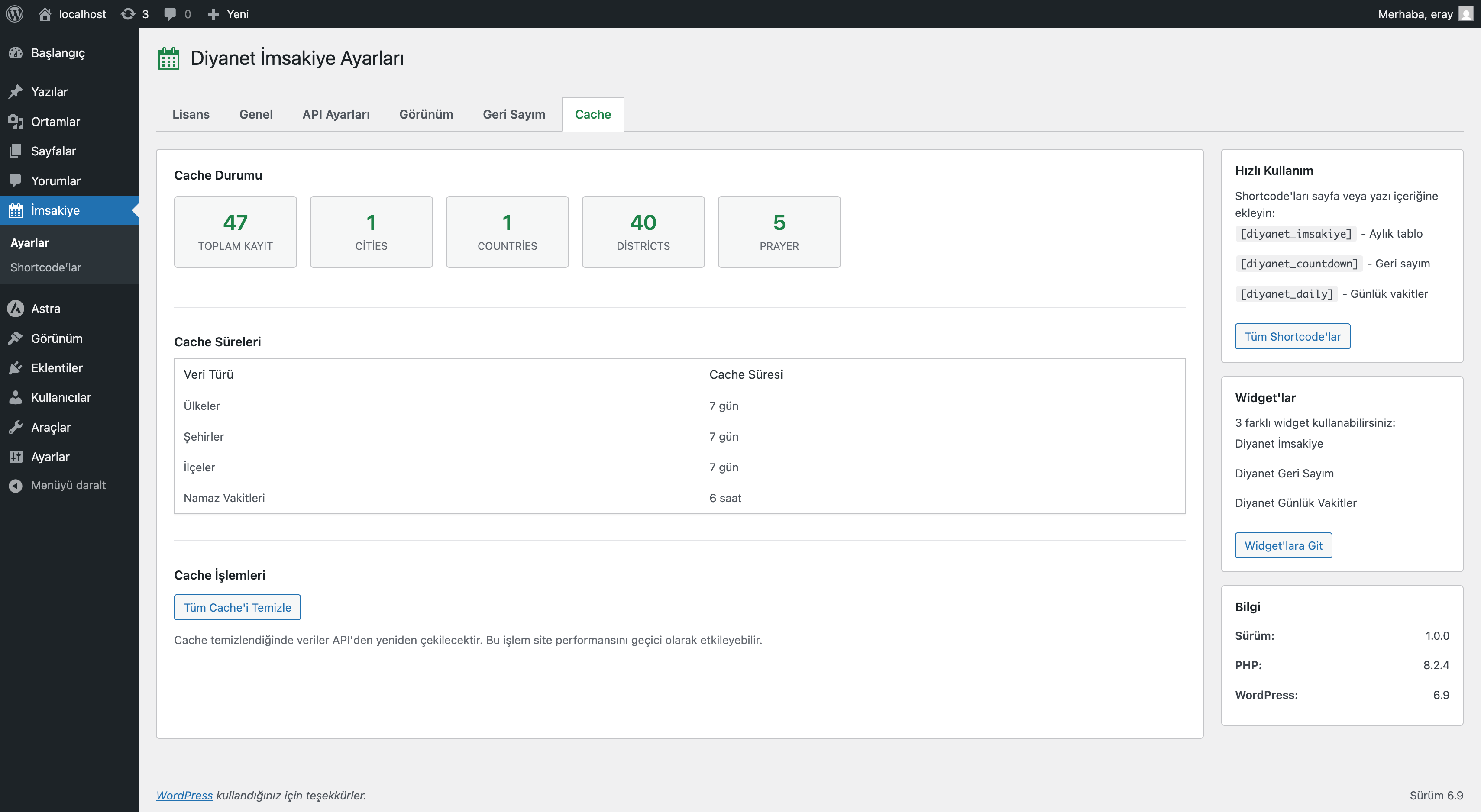
Task: Click the Görünüm paintbrush icon
Action: coord(16,338)
